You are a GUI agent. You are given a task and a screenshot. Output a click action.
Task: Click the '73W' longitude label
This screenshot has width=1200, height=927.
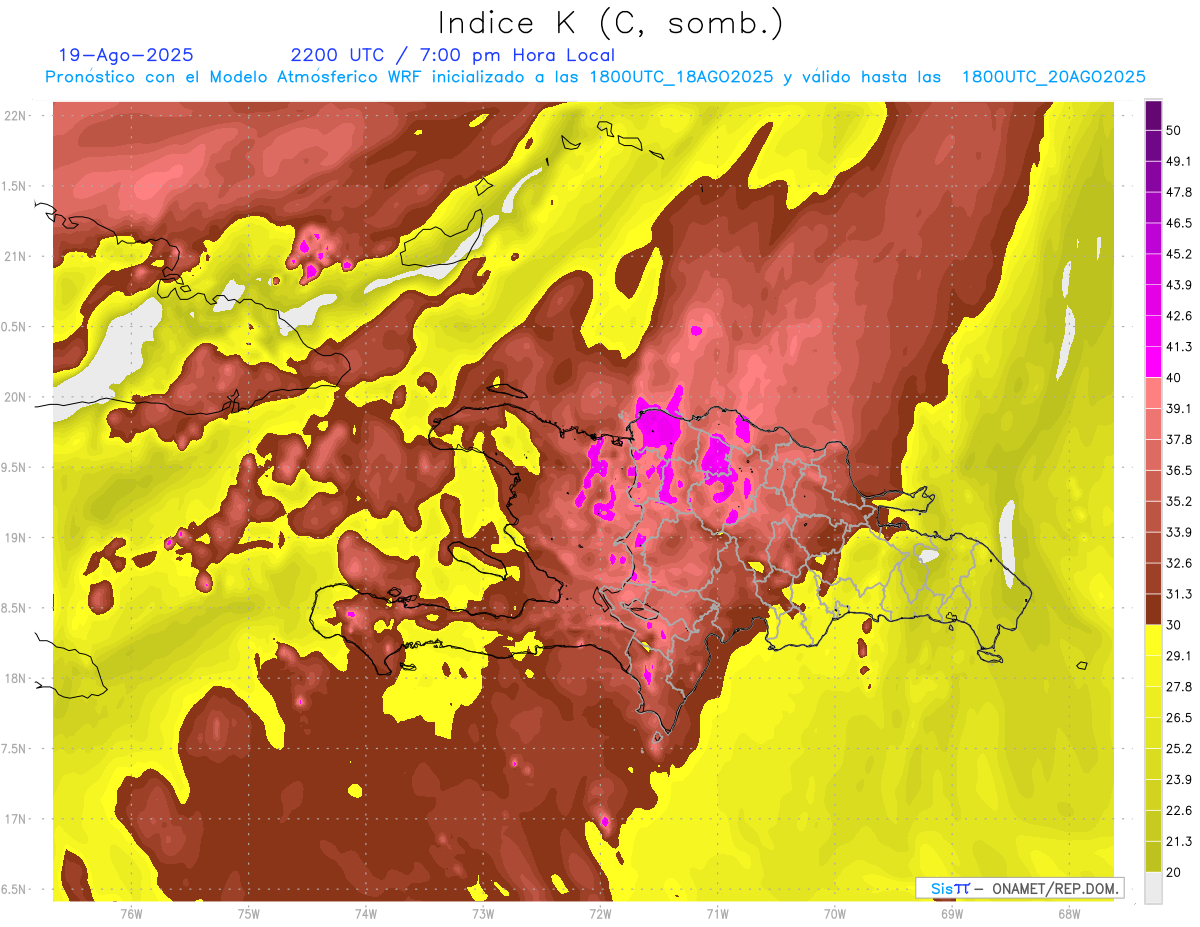coord(483,914)
